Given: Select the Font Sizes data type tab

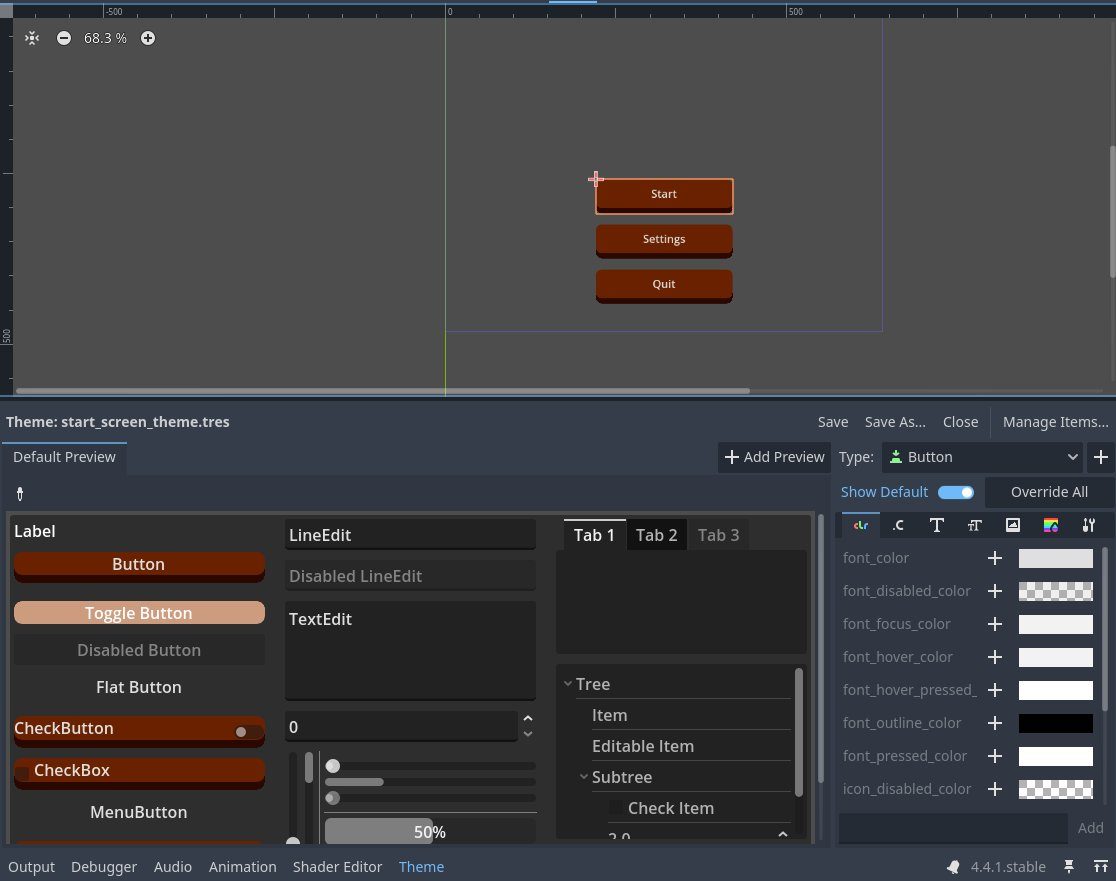Looking at the screenshot, I should point(975,525).
